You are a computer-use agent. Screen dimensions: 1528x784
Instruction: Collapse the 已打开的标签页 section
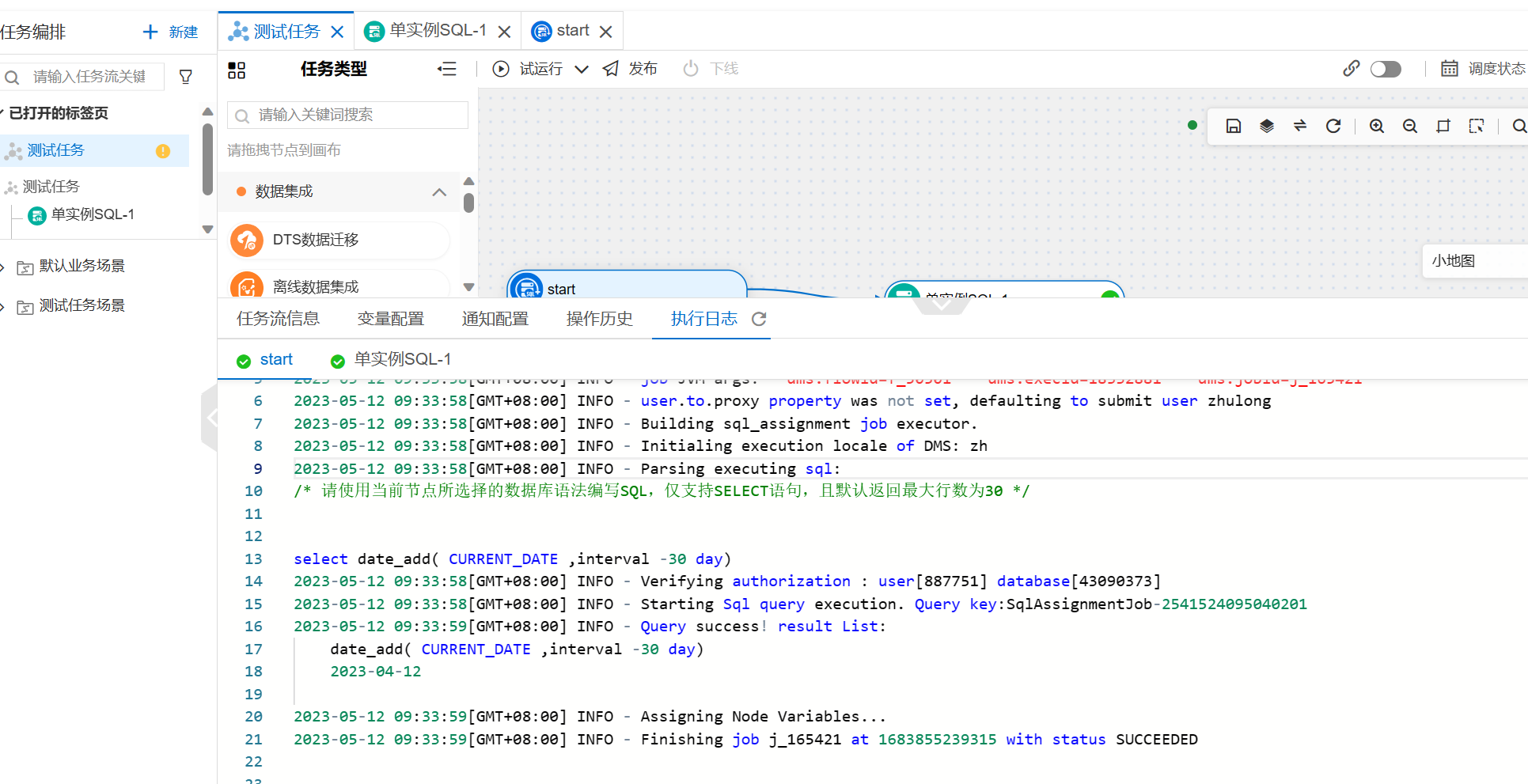tap(2, 112)
